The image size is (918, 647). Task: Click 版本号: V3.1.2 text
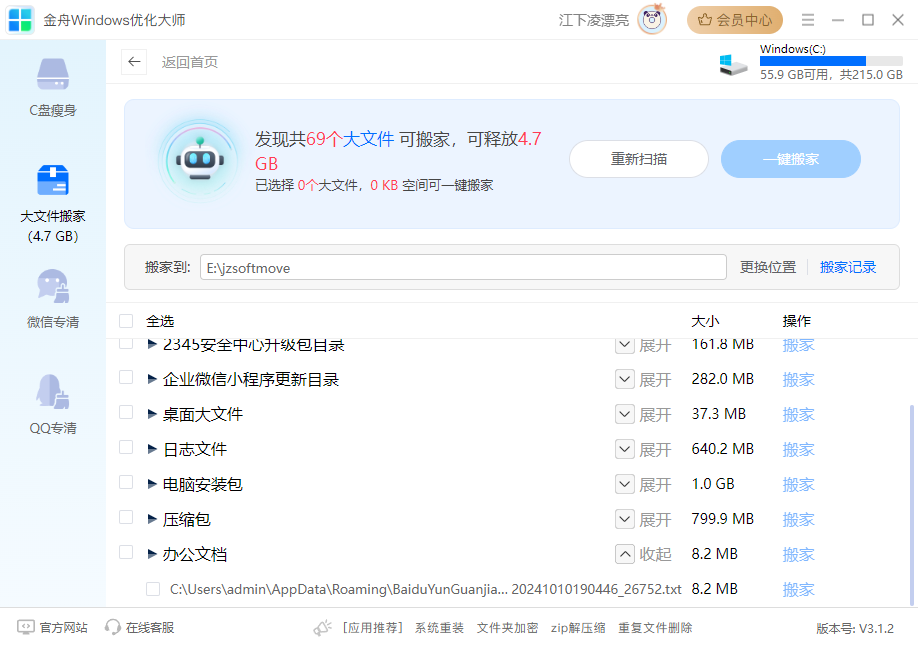tap(855, 628)
